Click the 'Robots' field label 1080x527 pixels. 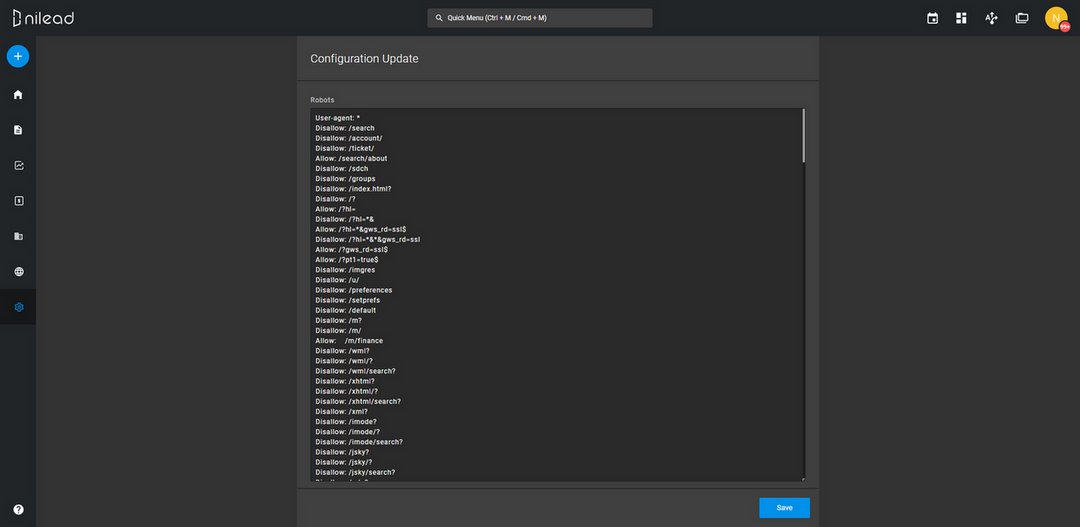click(x=322, y=100)
